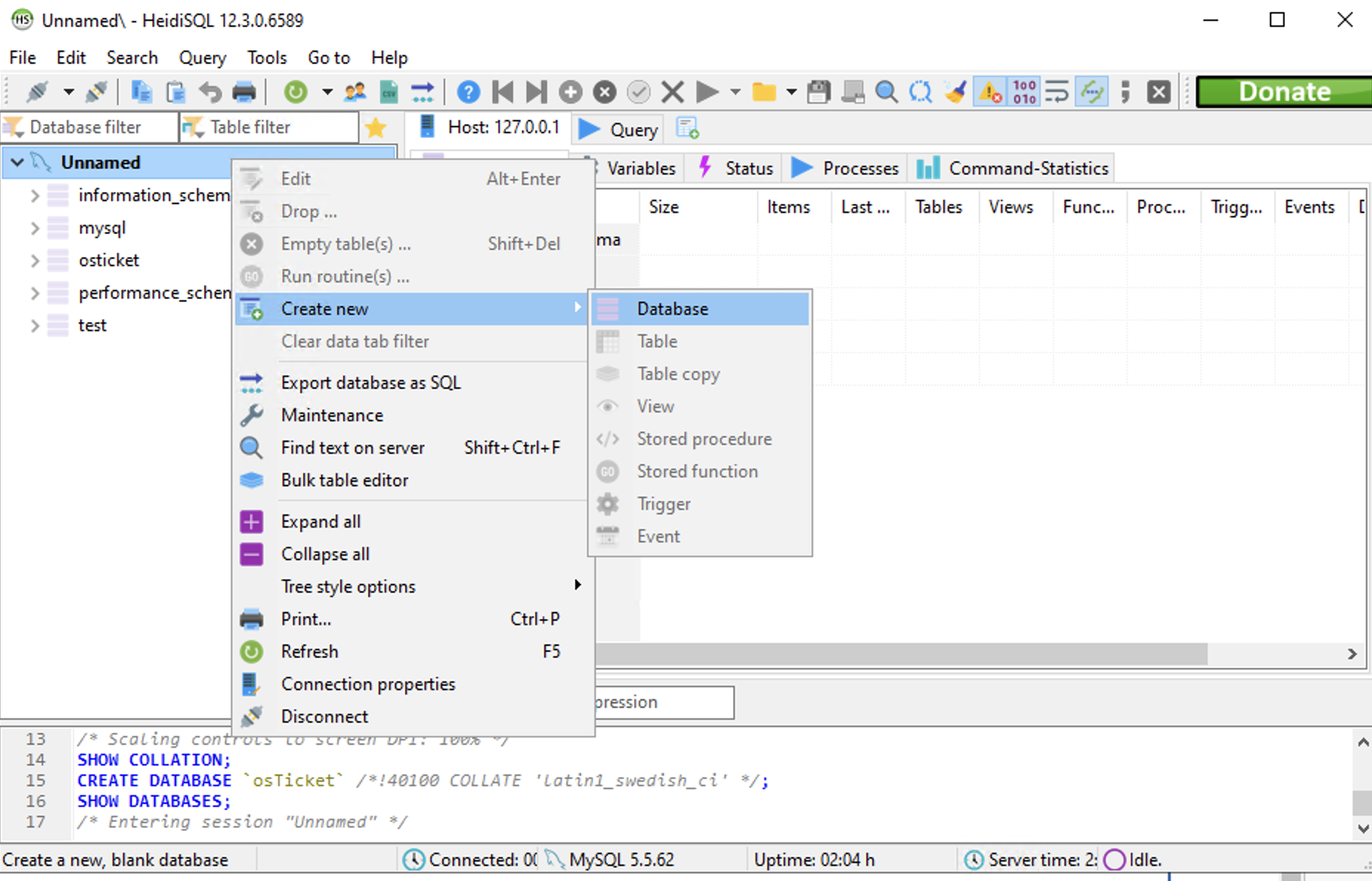Expand the test database node

pos(35,325)
